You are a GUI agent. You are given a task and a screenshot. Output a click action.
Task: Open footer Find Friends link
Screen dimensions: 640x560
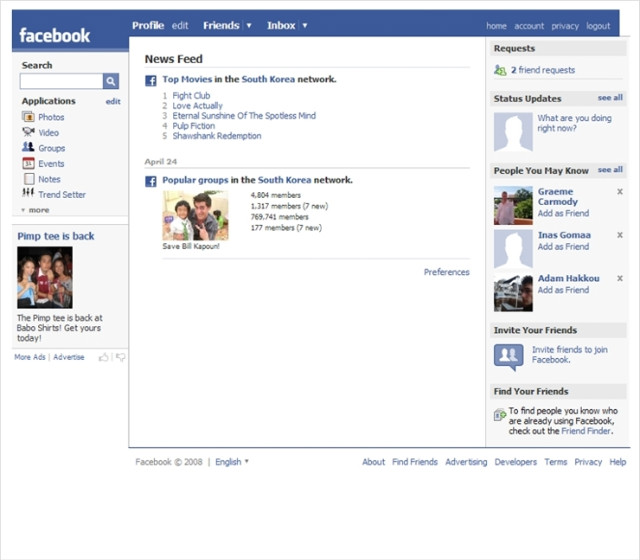[415, 462]
